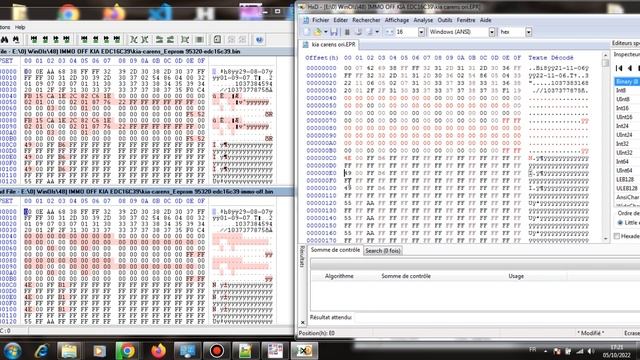The height and width of the screenshot is (360, 640).
Task: Open File Explorer from the taskbar
Action: pos(69,351)
